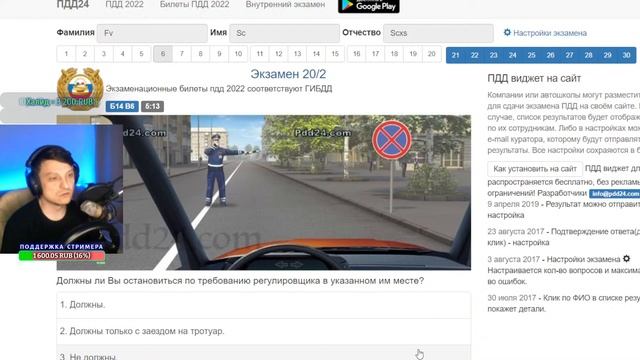The image size is (640, 360).
Task: Go to question 3
Action: coord(104,54)
